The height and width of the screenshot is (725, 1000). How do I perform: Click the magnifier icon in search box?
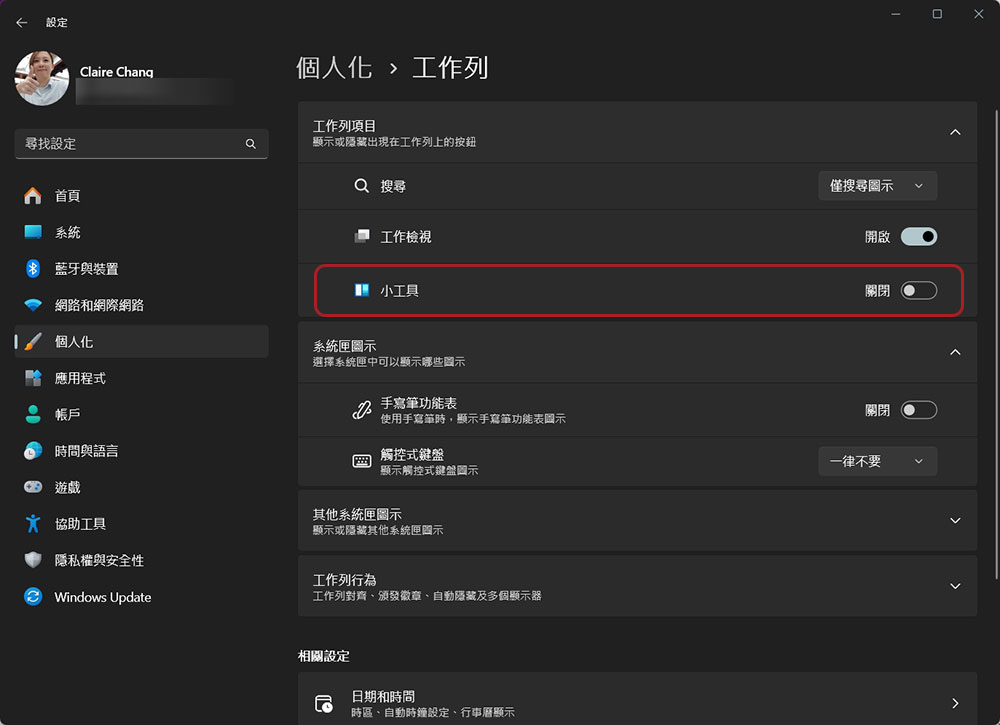click(x=251, y=144)
